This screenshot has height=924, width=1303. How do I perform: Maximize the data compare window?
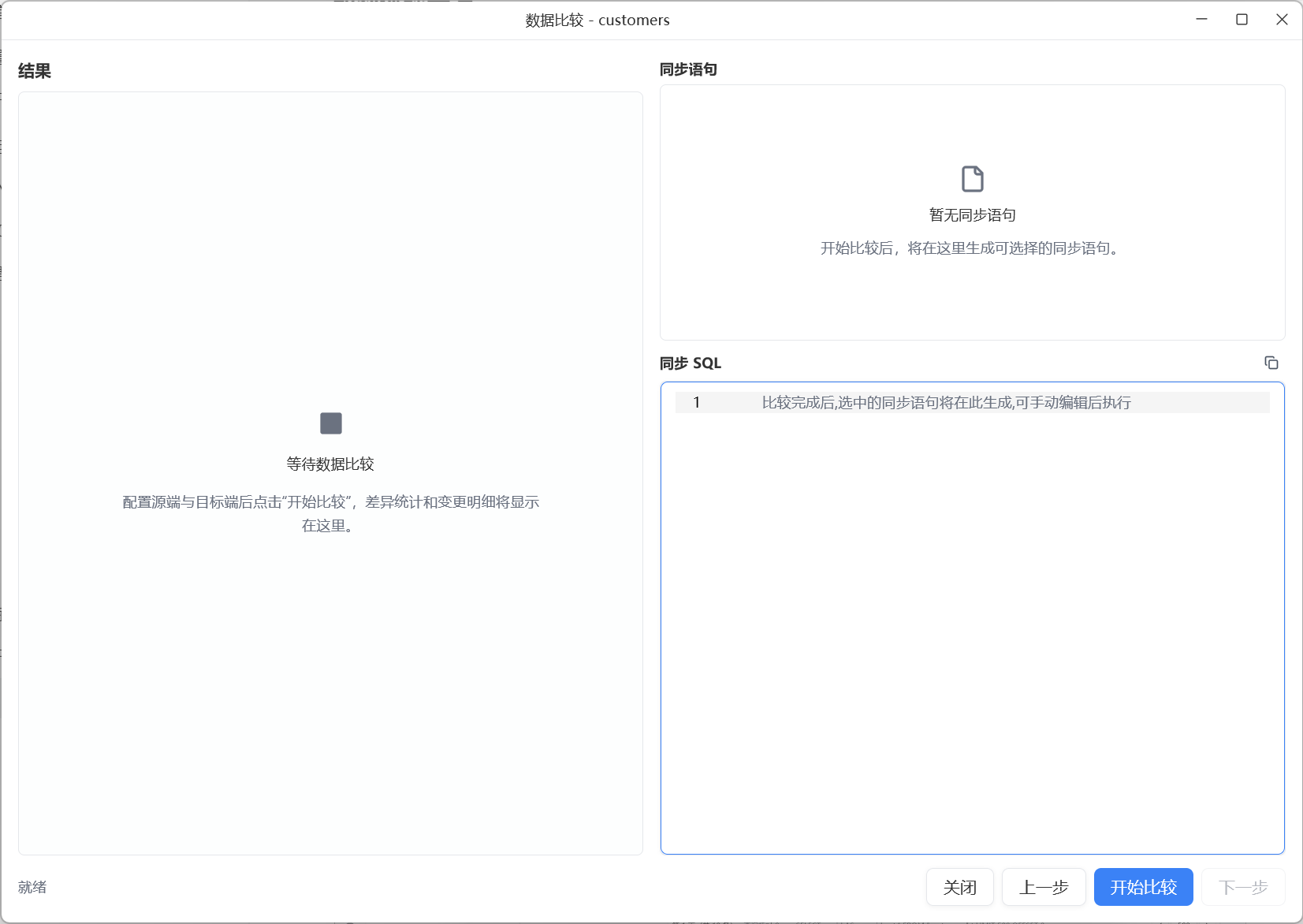(1242, 20)
